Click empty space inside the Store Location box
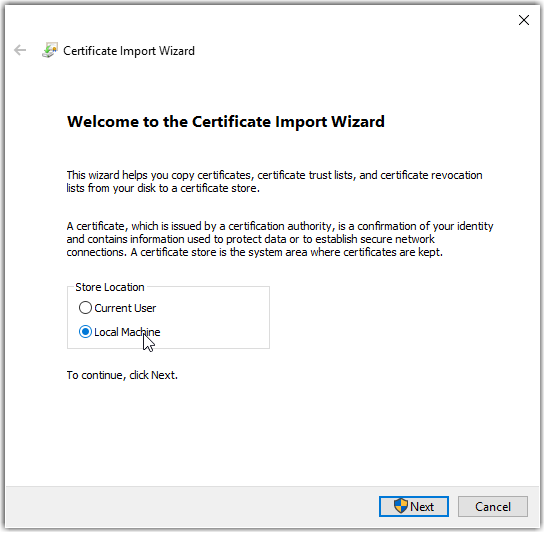Viewport: 545px width, 533px height. (215, 320)
